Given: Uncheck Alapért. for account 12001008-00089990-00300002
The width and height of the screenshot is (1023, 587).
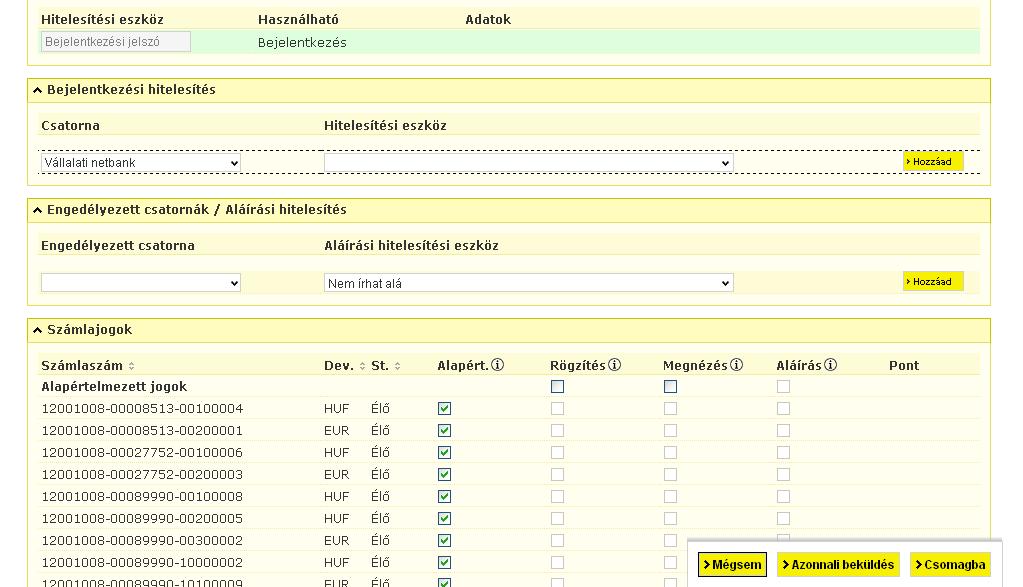Looking at the screenshot, I should 444,540.
